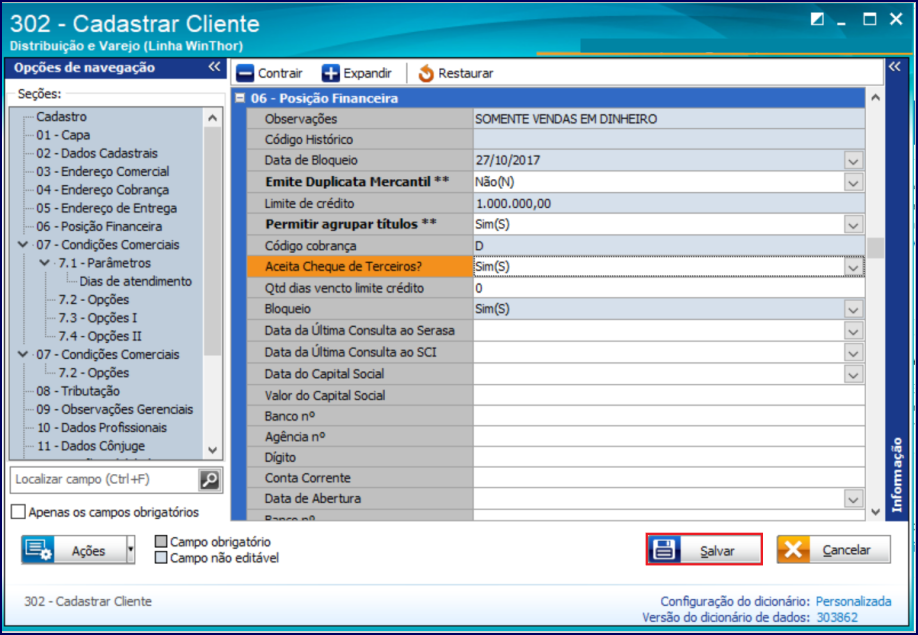This screenshot has width=918, height=635.
Task: Click the Limite de crédito value 1.000.000,00
Action: click(x=513, y=204)
